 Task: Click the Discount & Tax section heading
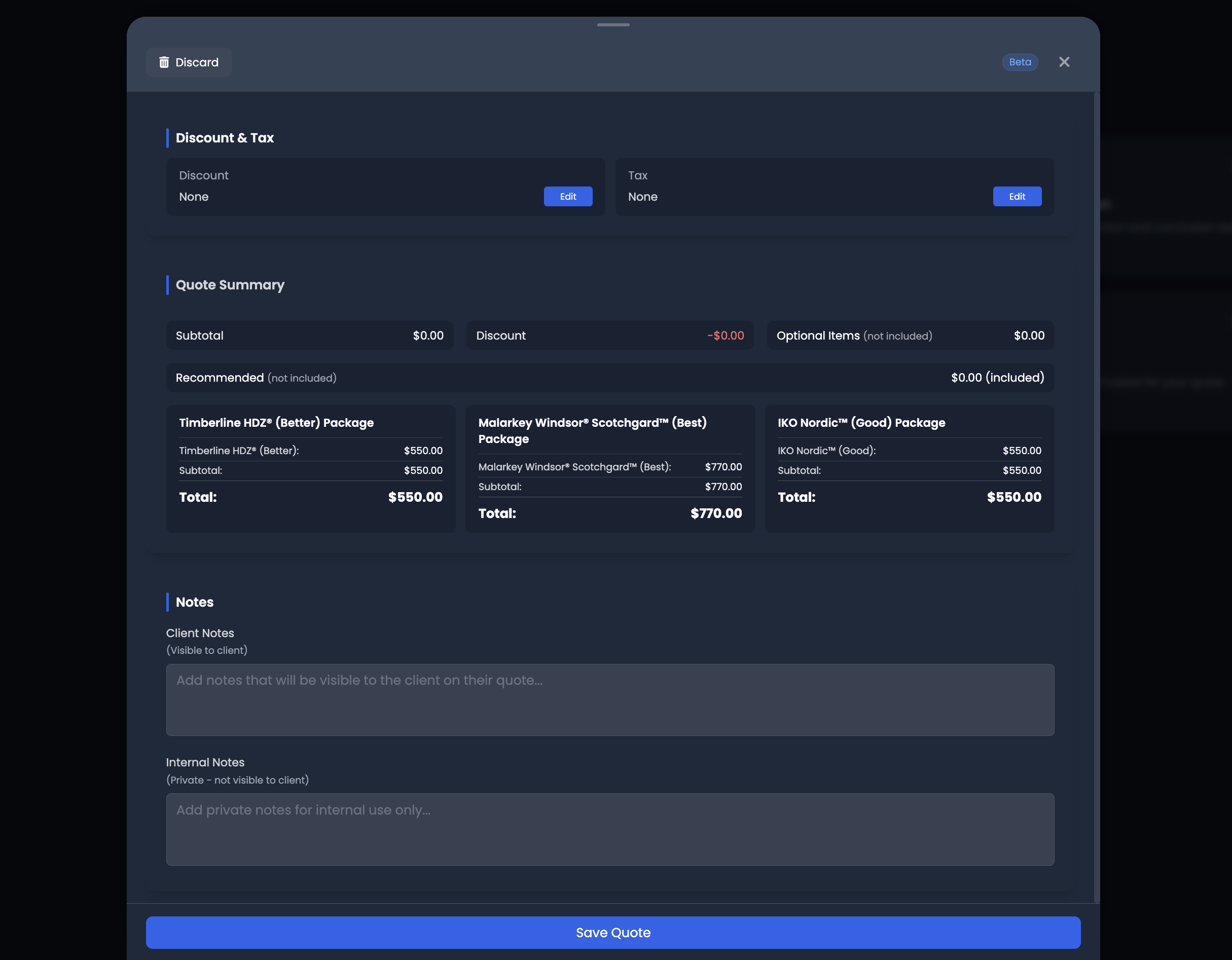click(x=225, y=138)
